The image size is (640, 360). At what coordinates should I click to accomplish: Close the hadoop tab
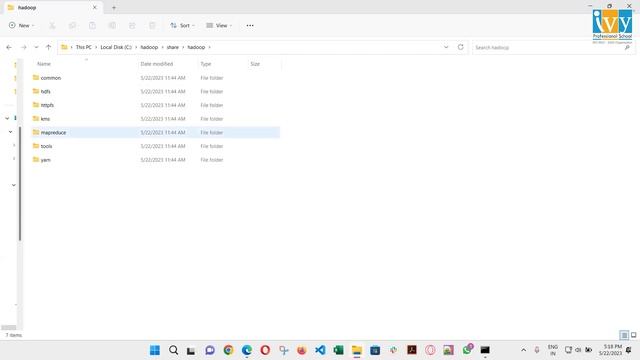pos(95,7)
